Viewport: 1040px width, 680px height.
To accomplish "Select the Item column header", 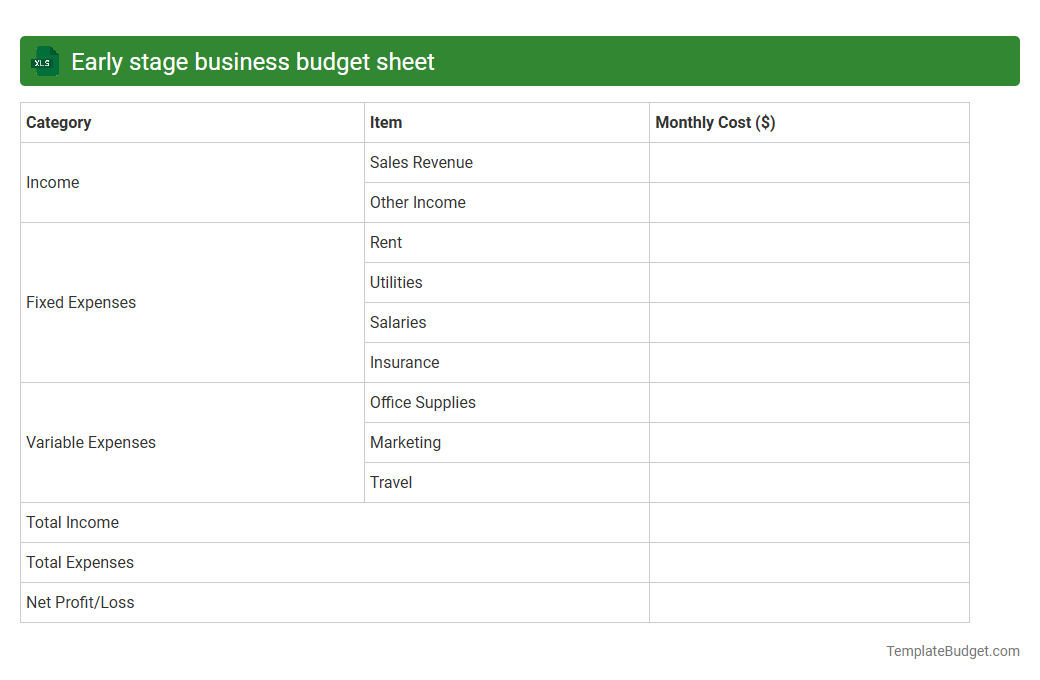I will tap(386, 122).
